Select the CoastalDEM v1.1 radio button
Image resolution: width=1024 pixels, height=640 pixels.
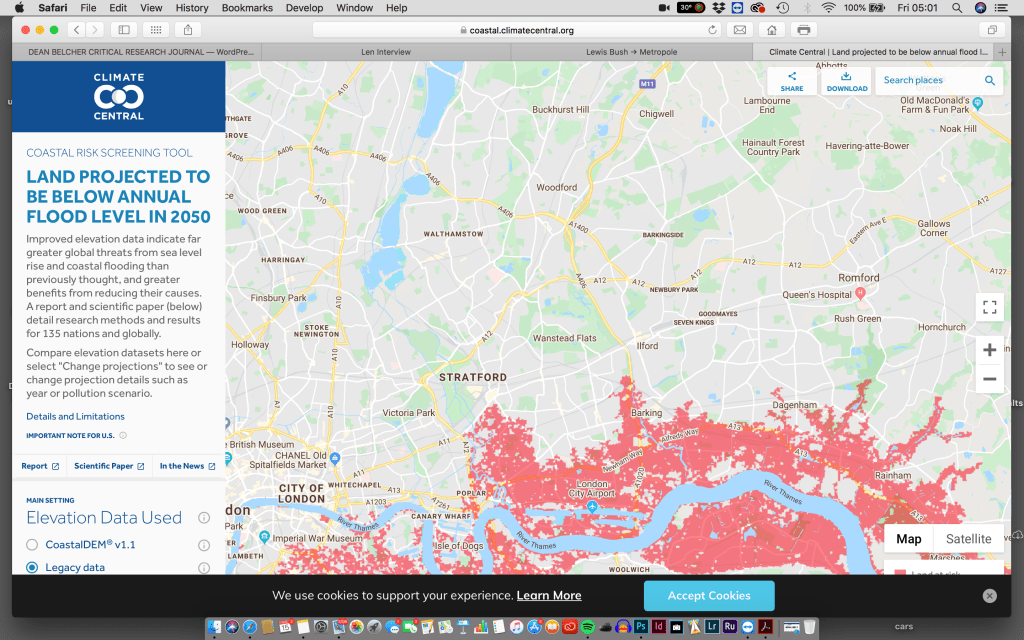tap(32, 545)
